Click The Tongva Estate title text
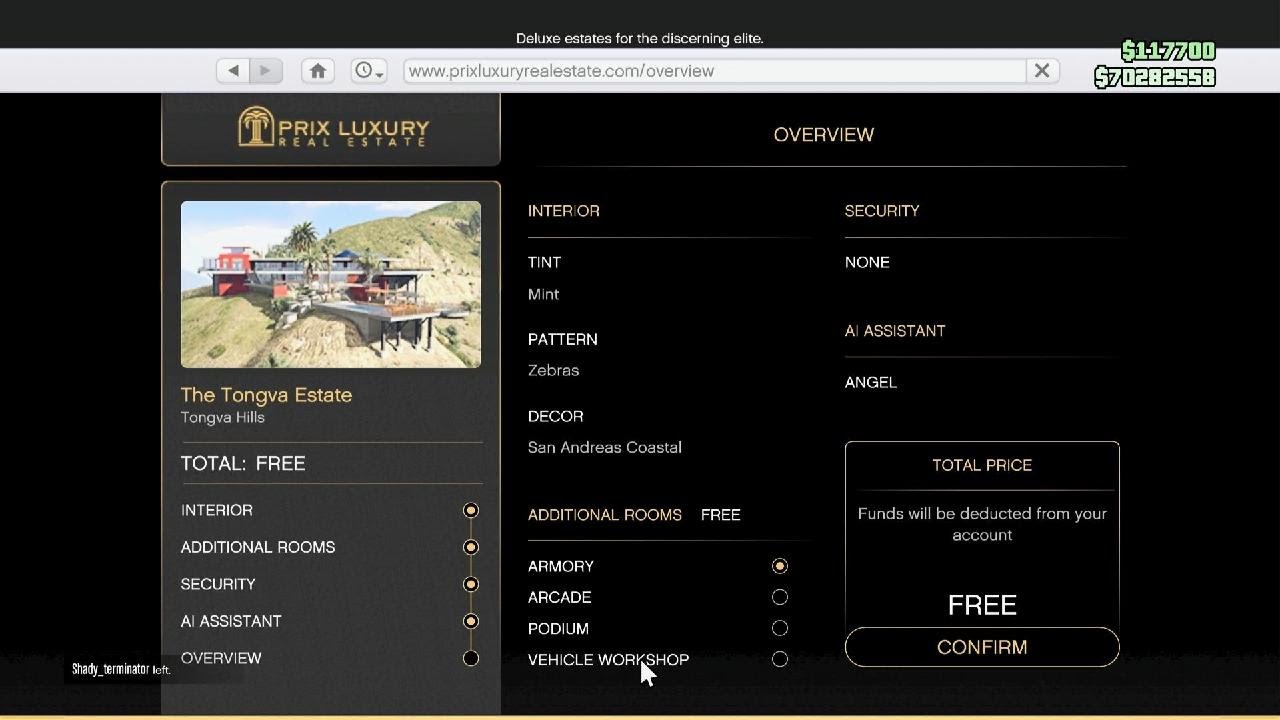1280x720 pixels. 267,395
